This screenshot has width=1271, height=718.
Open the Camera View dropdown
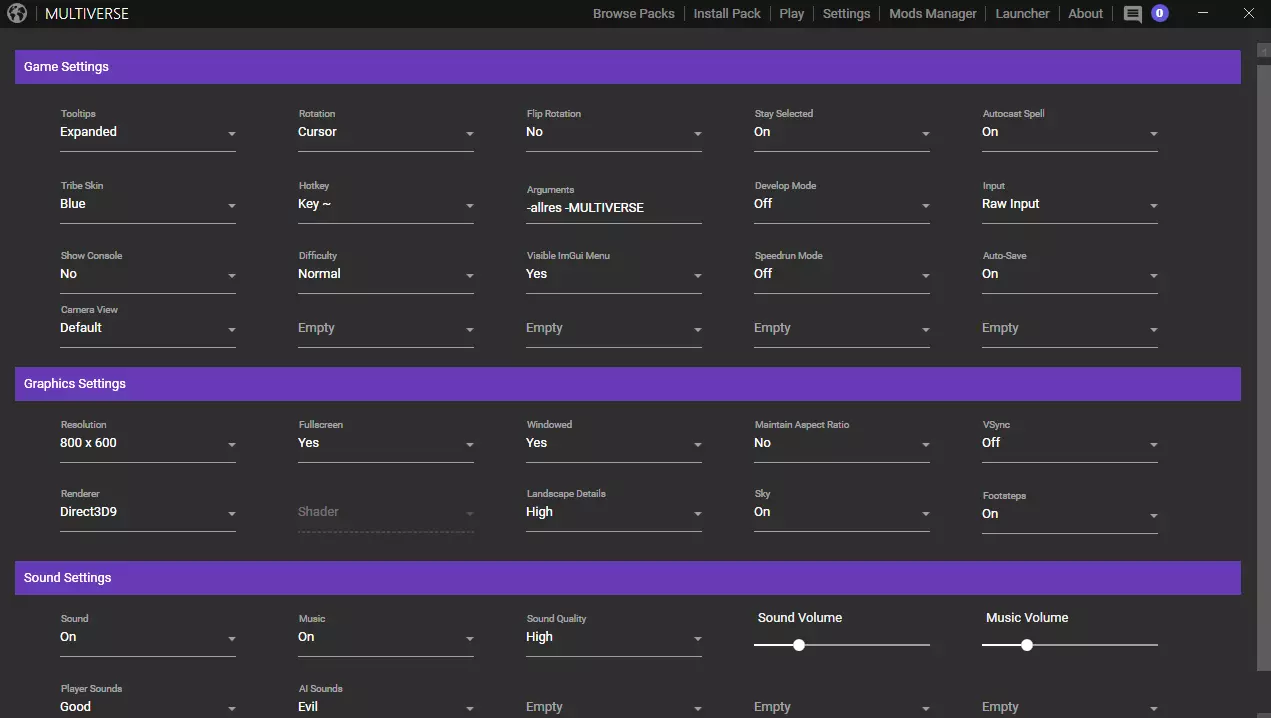pos(148,328)
